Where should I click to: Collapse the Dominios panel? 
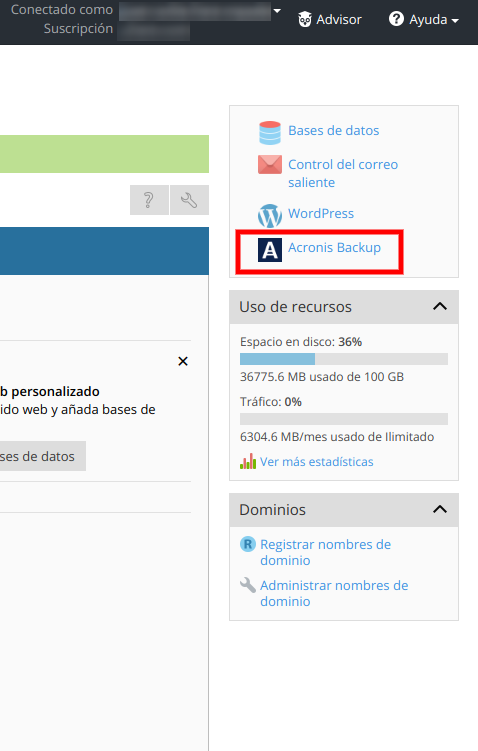440,510
